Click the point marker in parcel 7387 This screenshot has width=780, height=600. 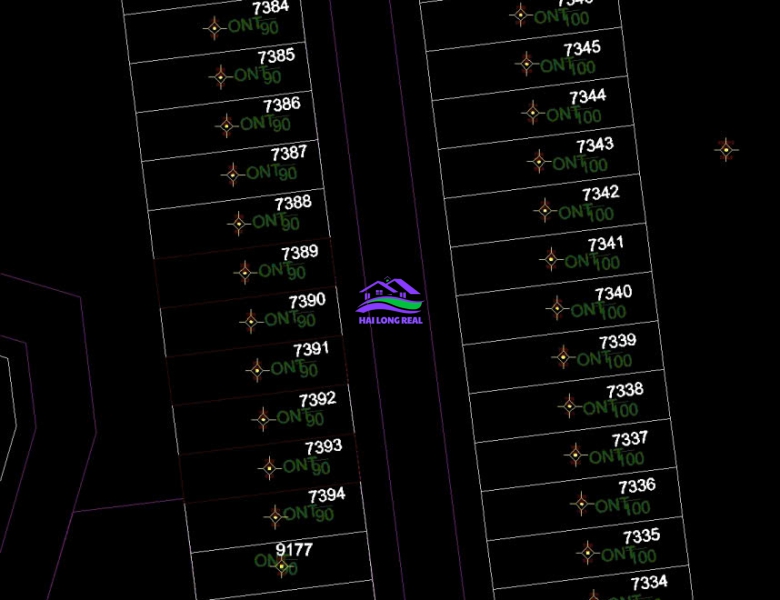tap(232, 174)
